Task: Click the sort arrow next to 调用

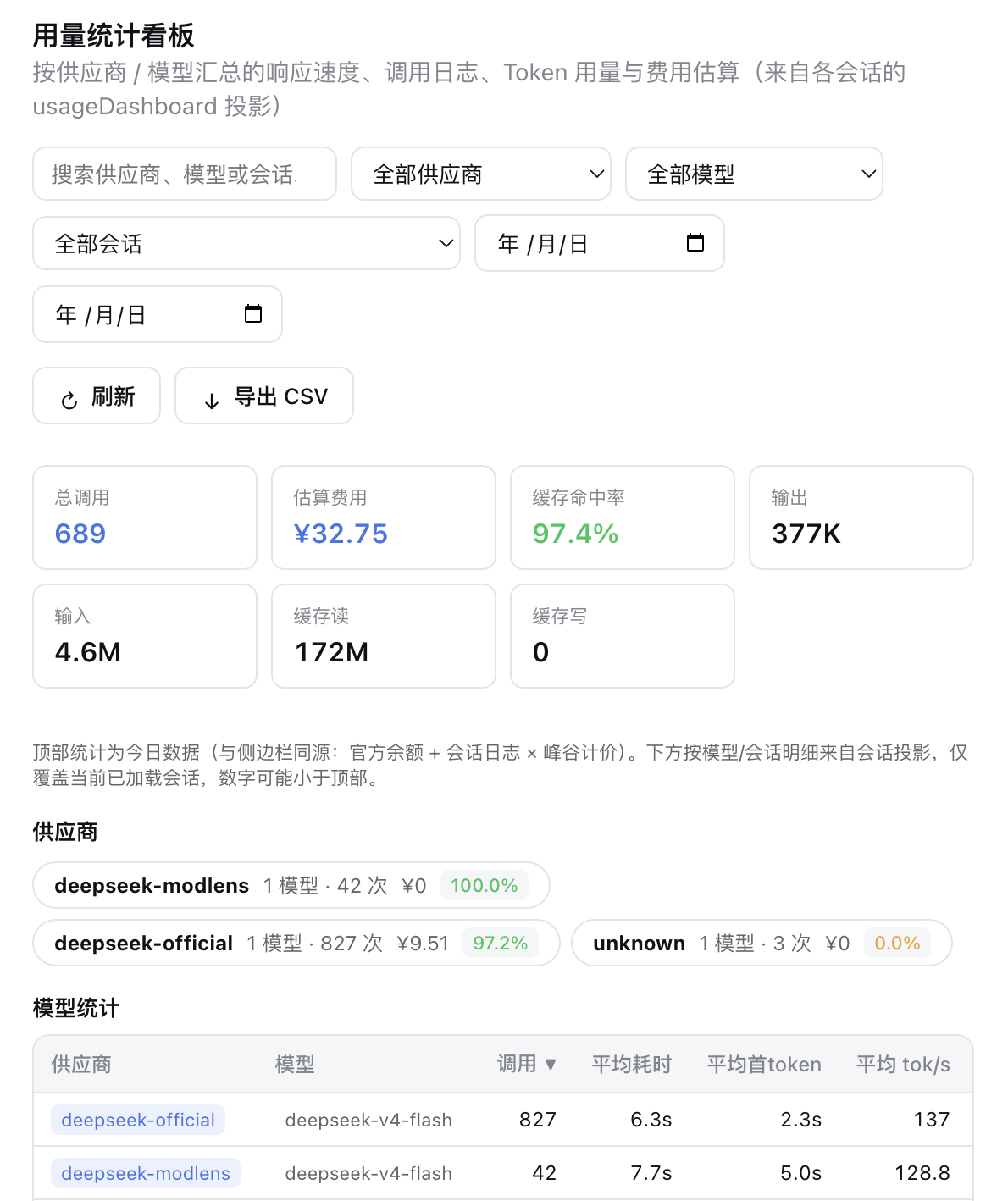Action: (x=551, y=1065)
